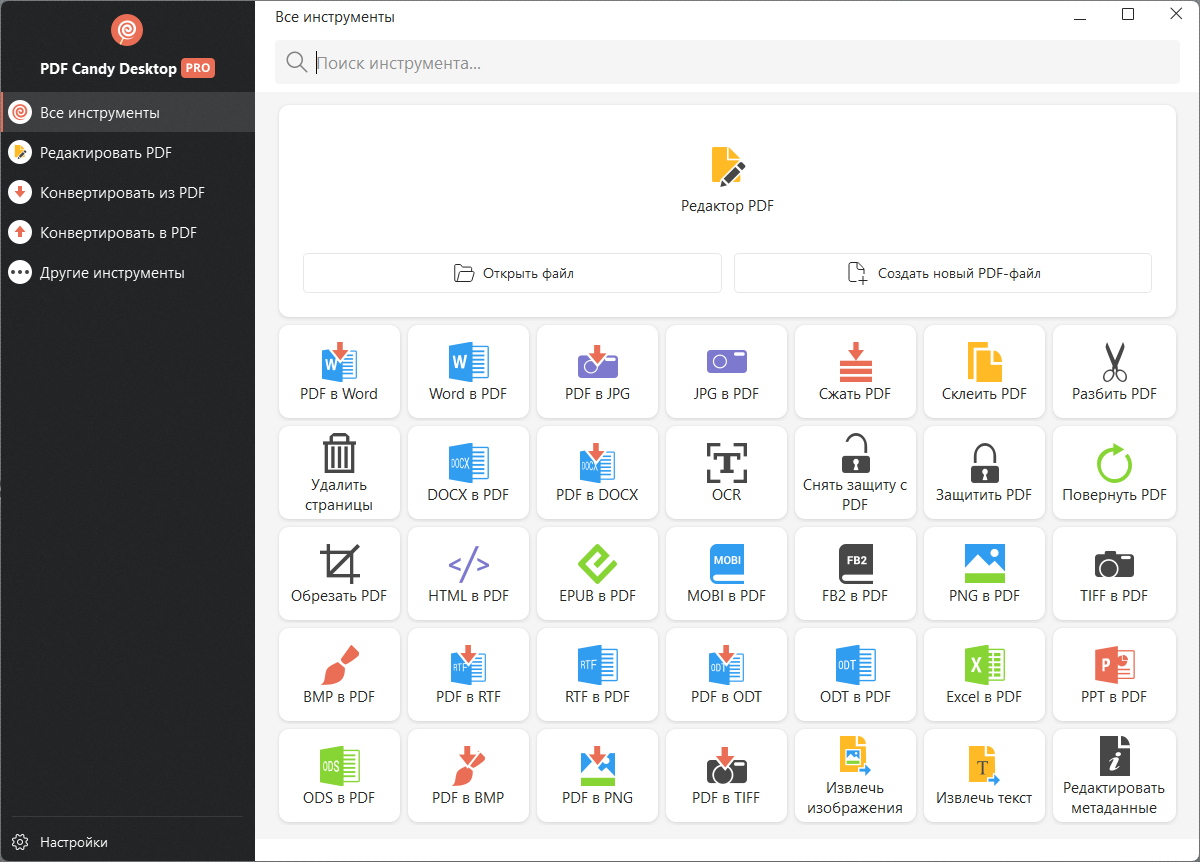1200x862 pixels.
Task: Open the Извлечь изображения tool
Action: point(855,775)
